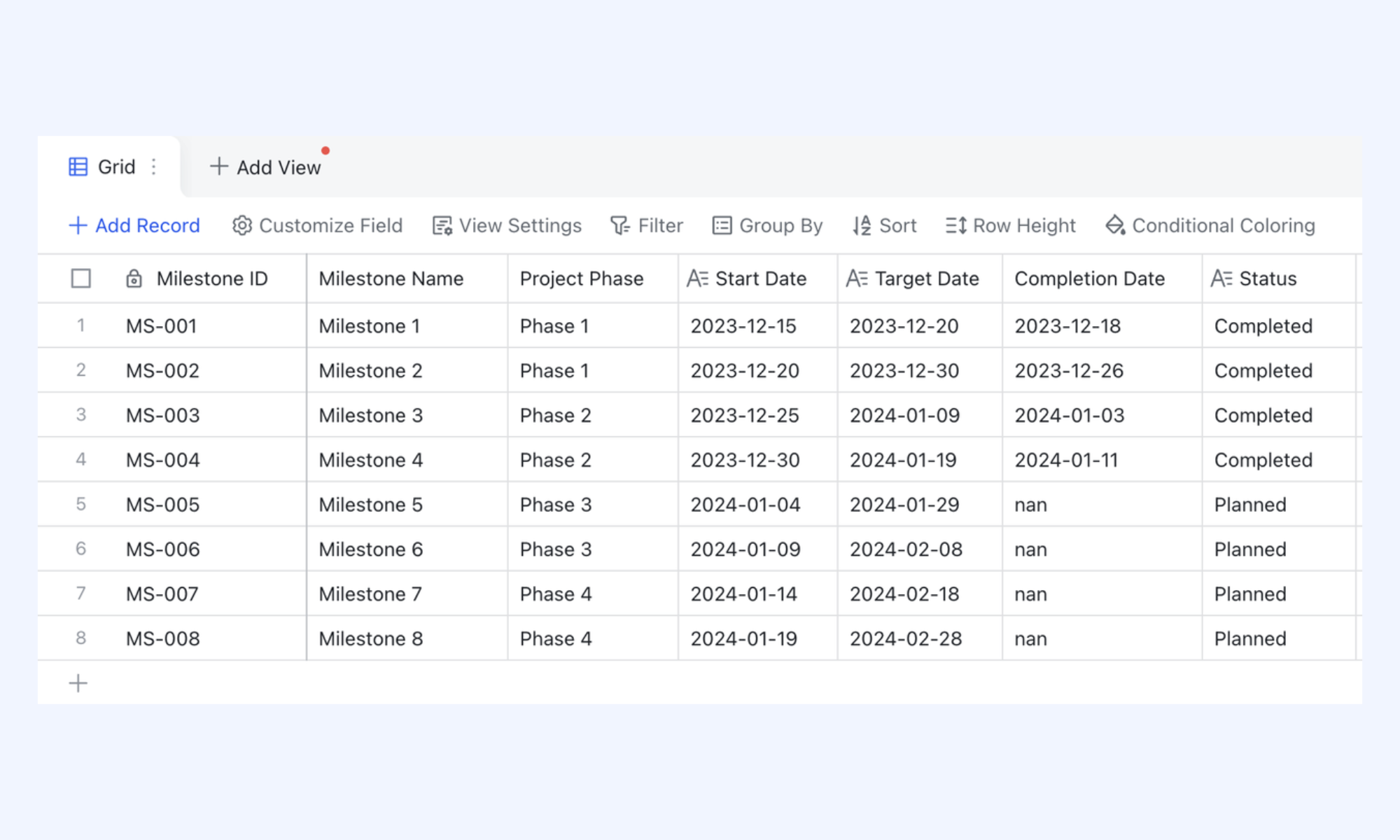Click the Planned status for MS-006
This screenshot has height=840, width=1400.
(x=1280, y=549)
